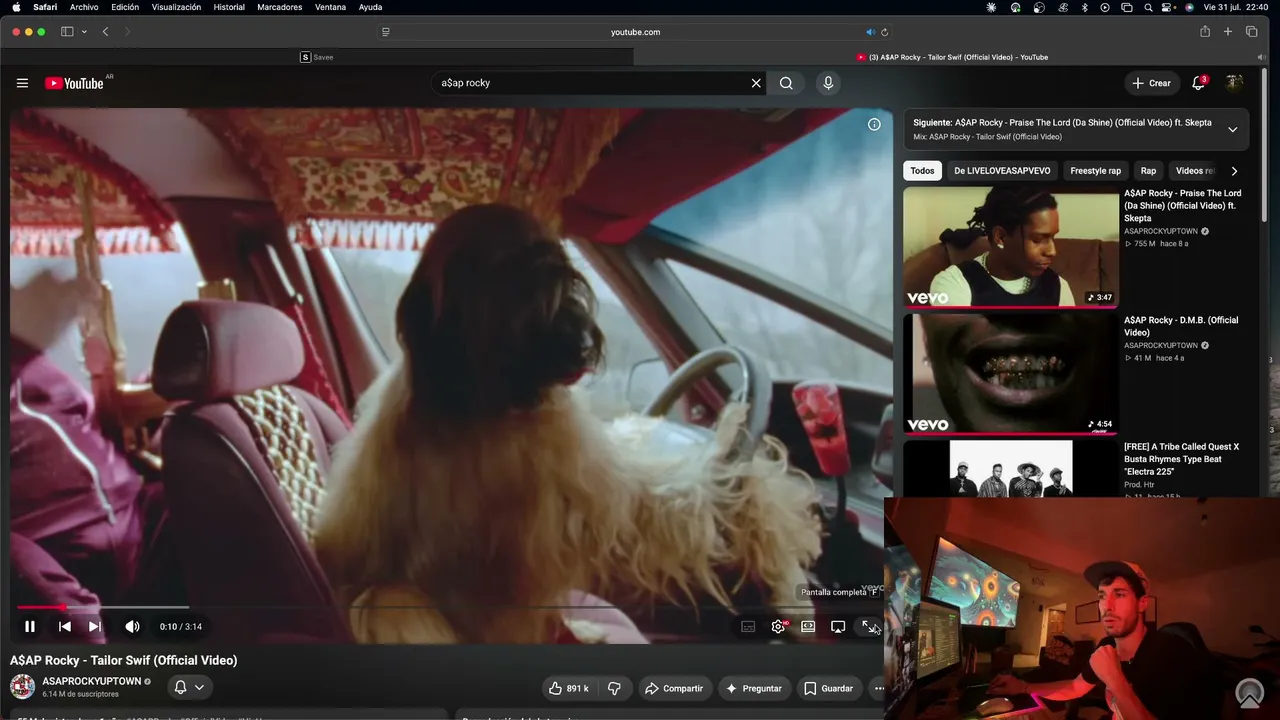The width and height of the screenshot is (1280, 720).
Task: Open the Historial menu
Action: tap(229, 7)
